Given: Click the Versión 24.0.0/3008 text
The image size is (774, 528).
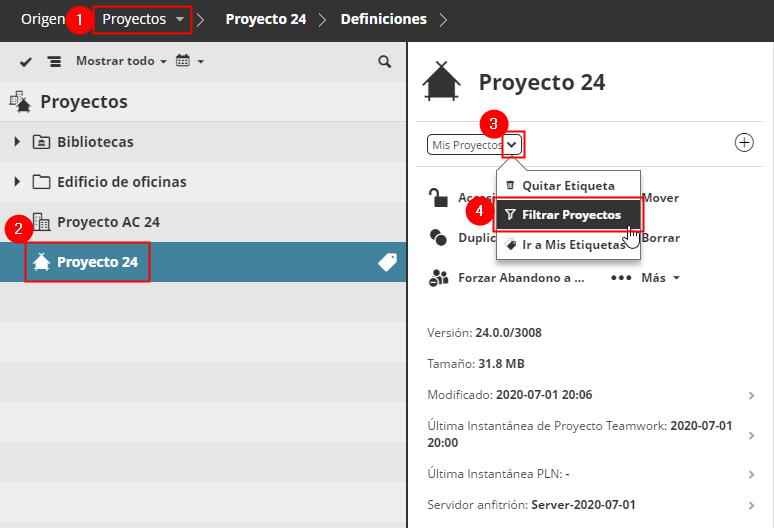Looking at the screenshot, I should point(484,333).
